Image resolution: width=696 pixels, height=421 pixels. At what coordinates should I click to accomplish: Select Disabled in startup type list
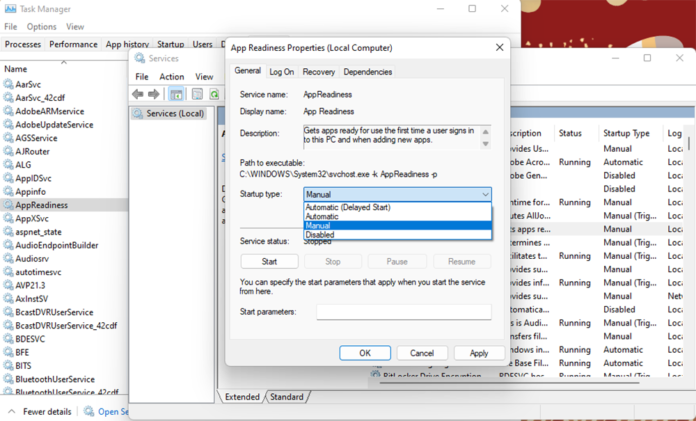321,235
